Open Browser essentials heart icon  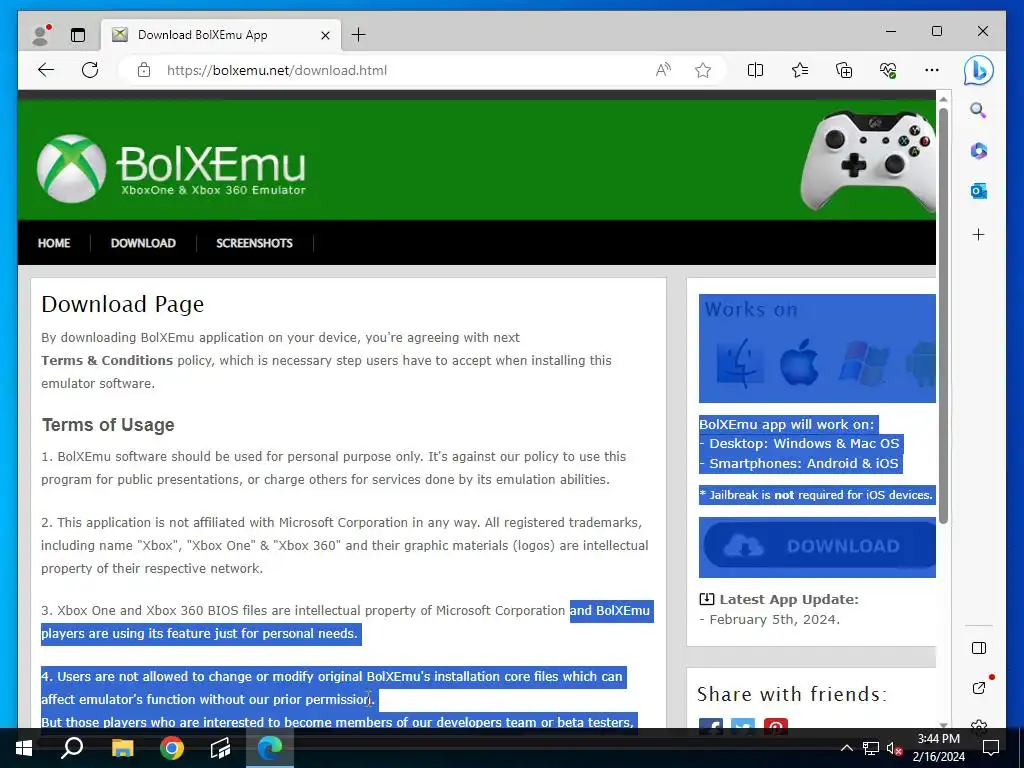pyautogui.click(x=888, y=70)
